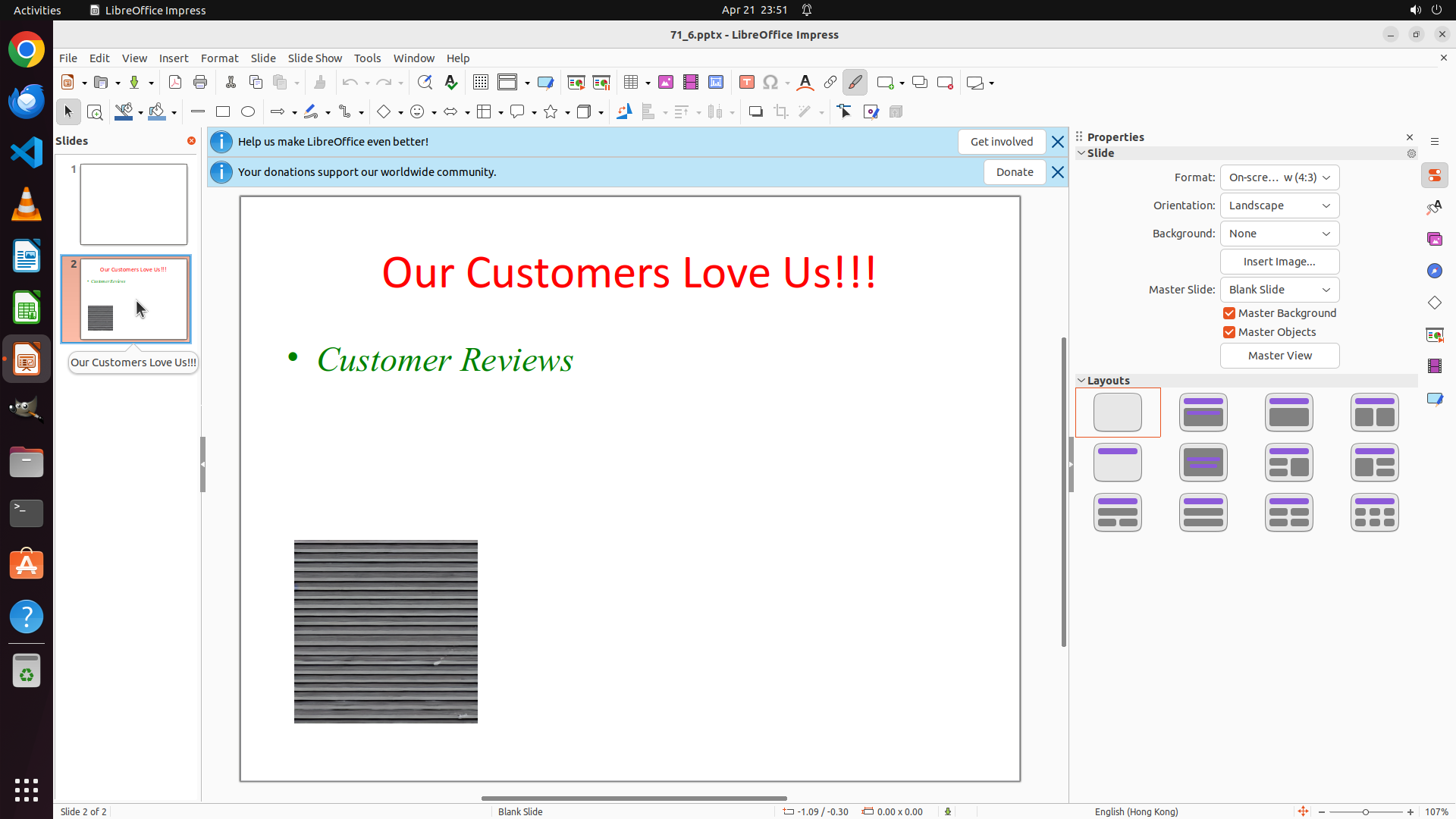Screen dimensions: 1456x819
Task: Uncheck the Master Background checkbox
Action: point(1229,313)
